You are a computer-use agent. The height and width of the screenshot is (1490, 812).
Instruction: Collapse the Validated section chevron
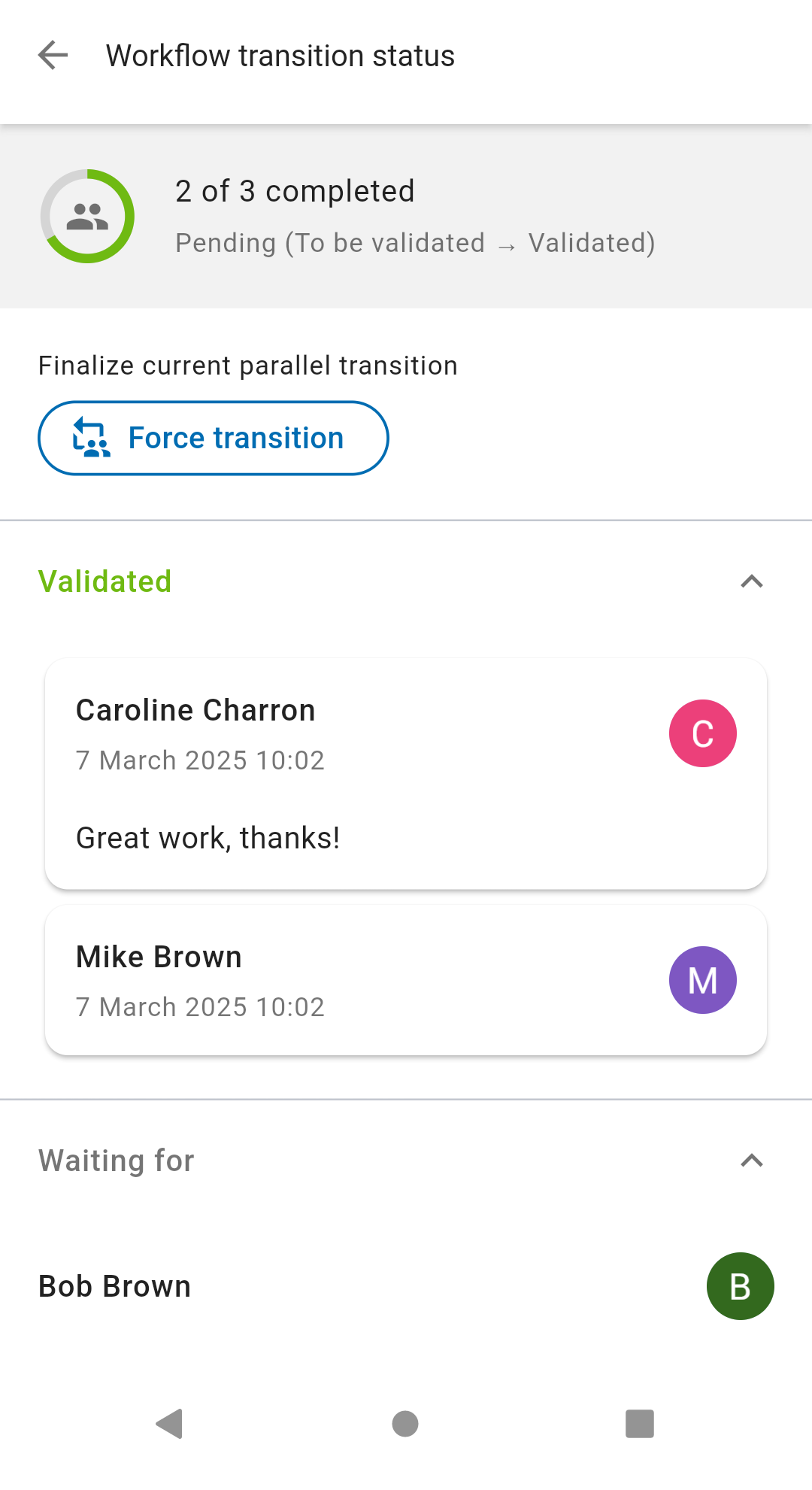[752, 581]
